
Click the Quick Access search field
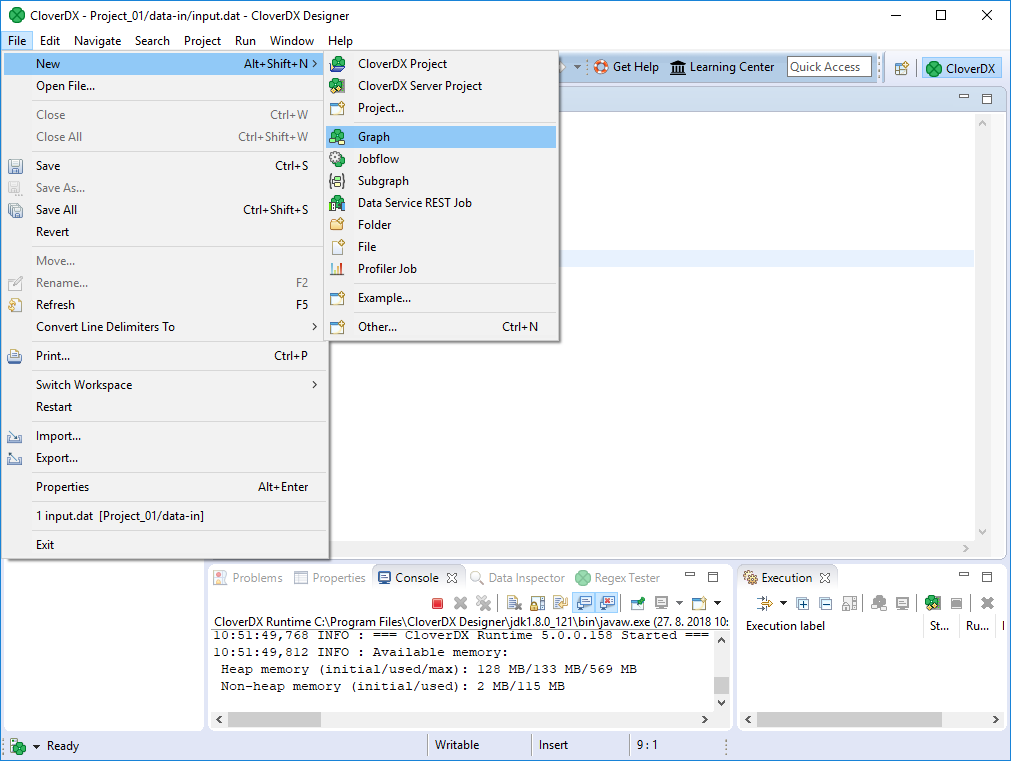[828, 67]
